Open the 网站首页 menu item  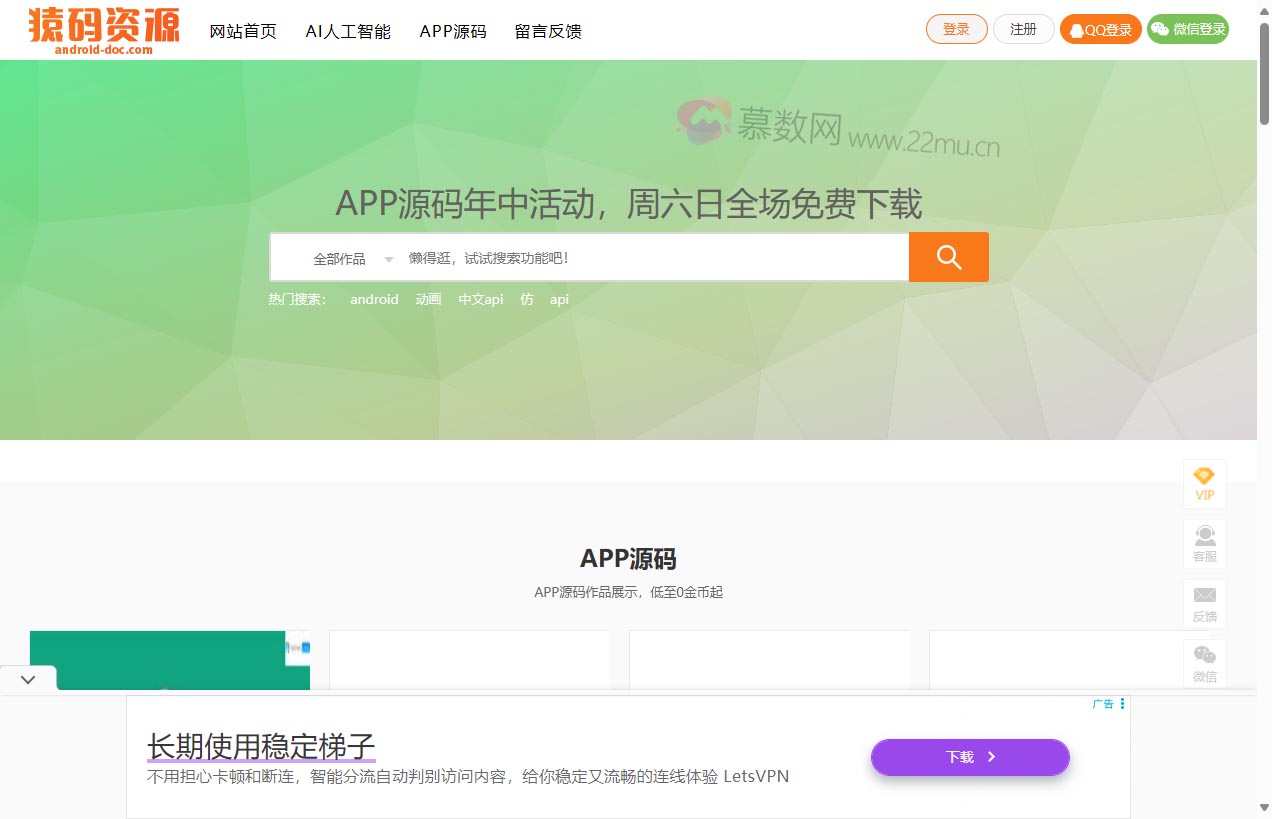point(243,31)
